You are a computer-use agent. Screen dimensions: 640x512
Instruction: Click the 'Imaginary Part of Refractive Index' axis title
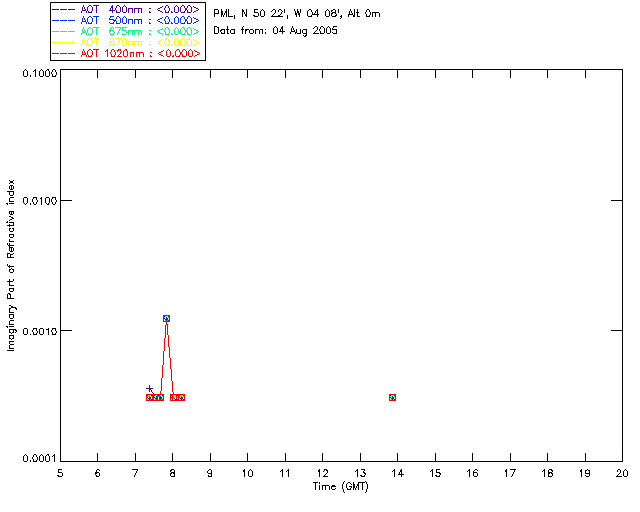point(11,265)
